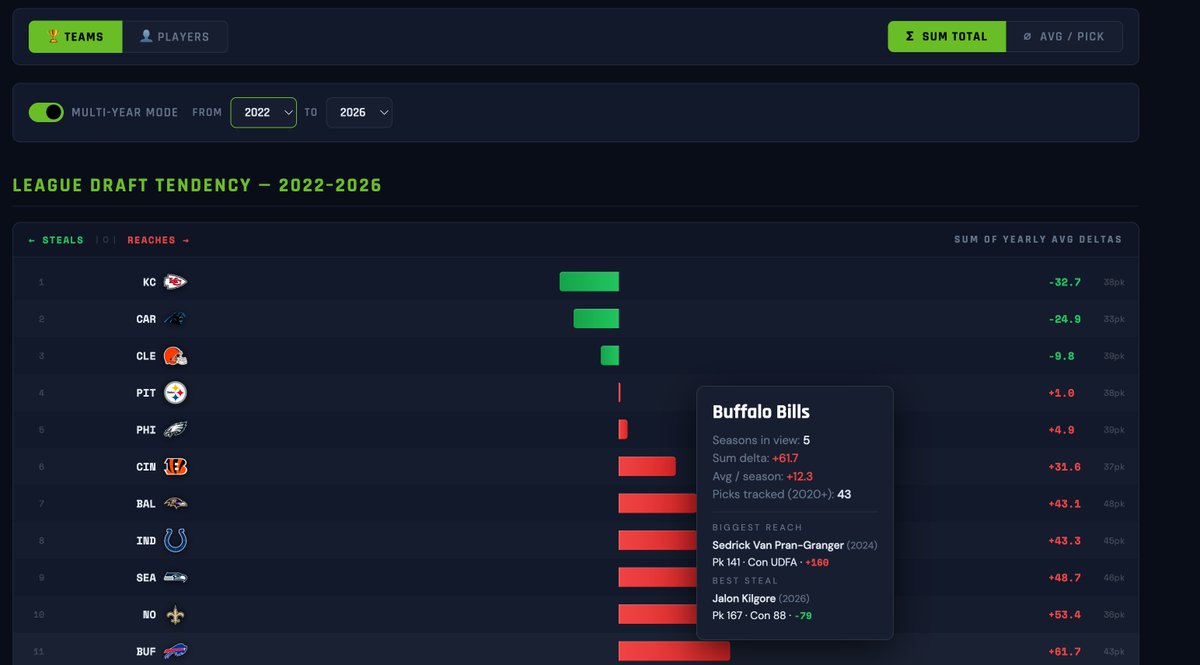The image size is (1200, 665).
Task: Click the Steals legend label
Action: pos(56,240)
